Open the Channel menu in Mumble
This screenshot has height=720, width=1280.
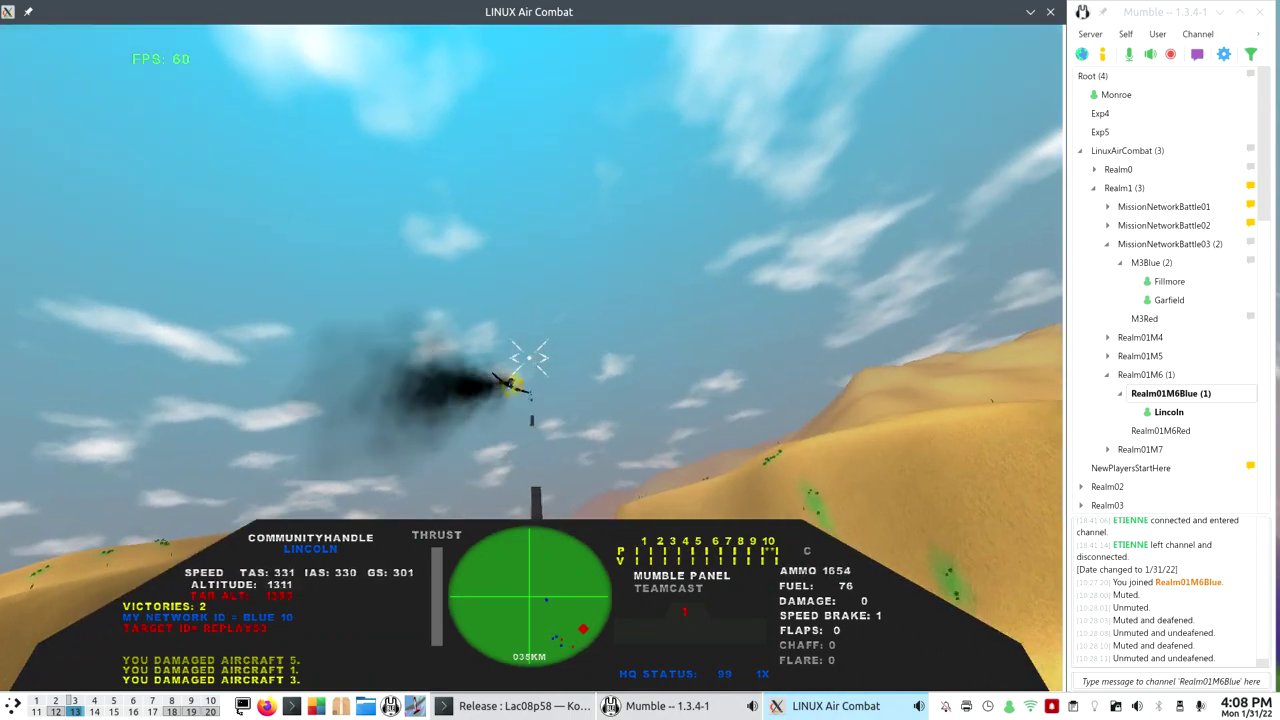coord(1197,34)
